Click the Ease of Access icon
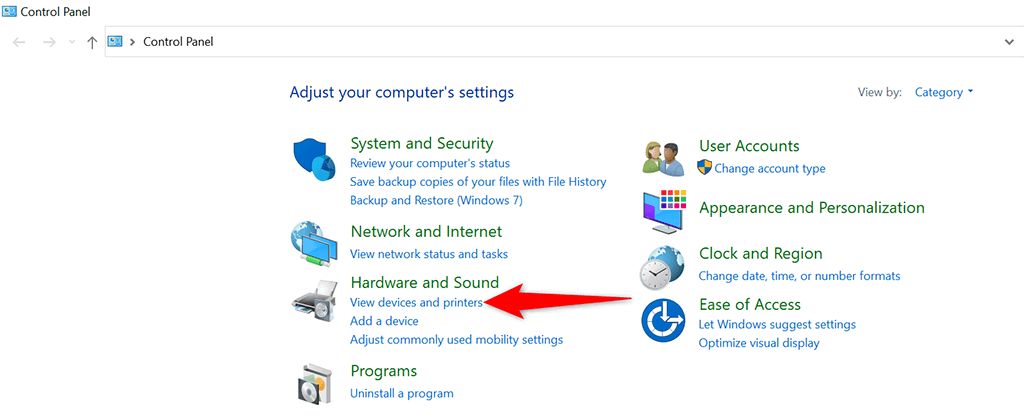1024x418 pixels. [x=662, y=320]
